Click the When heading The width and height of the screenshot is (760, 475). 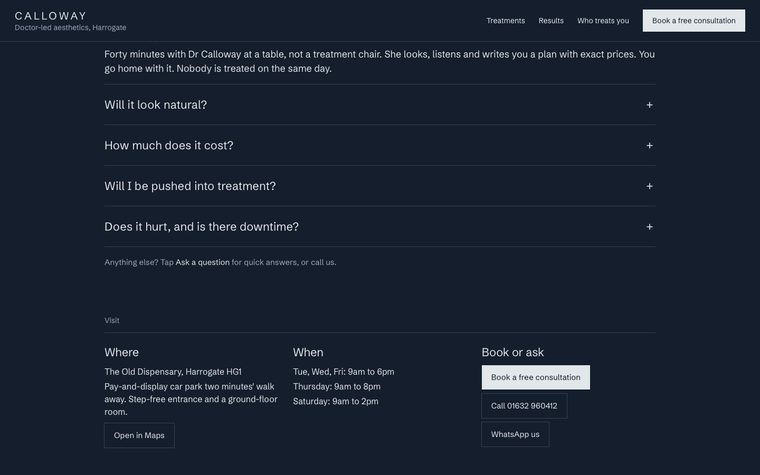(x=308, y=352)
